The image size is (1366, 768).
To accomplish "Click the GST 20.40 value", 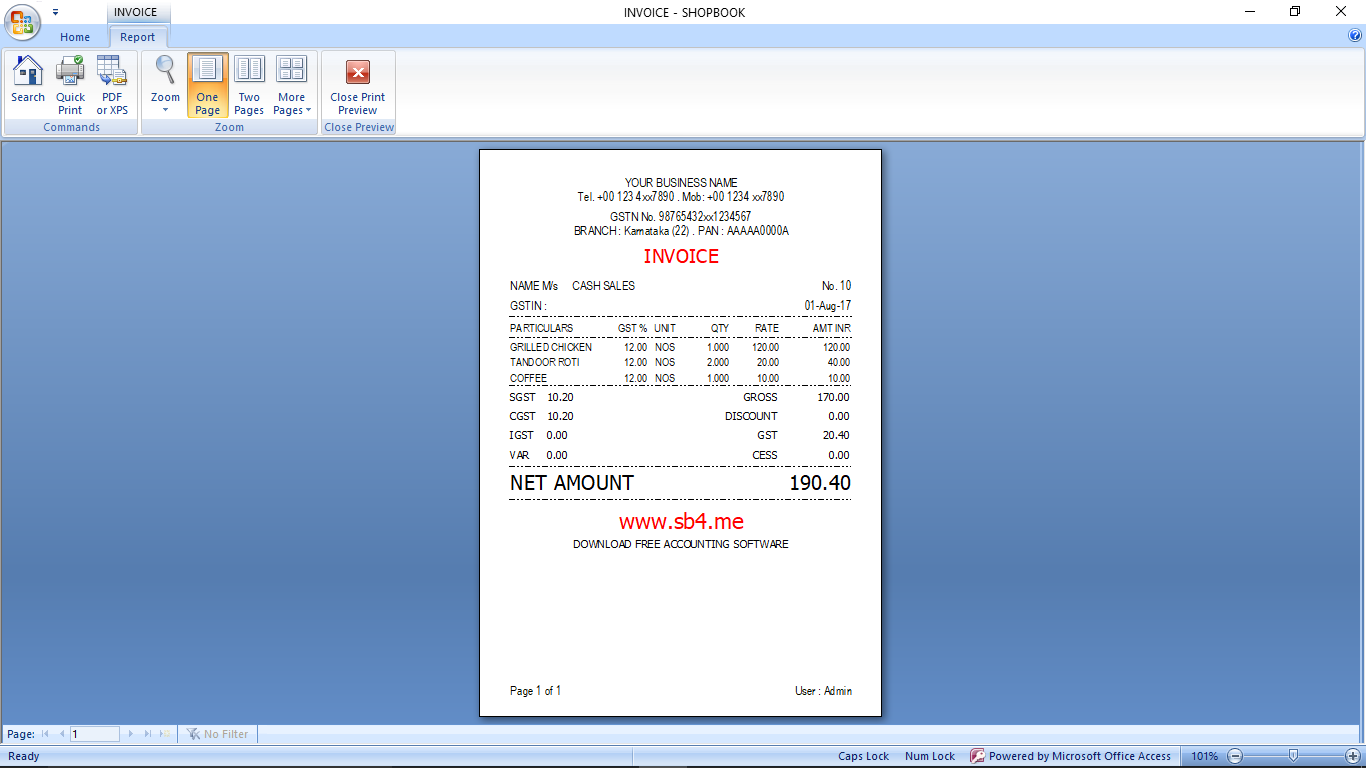I will click(x=836, y=435).
